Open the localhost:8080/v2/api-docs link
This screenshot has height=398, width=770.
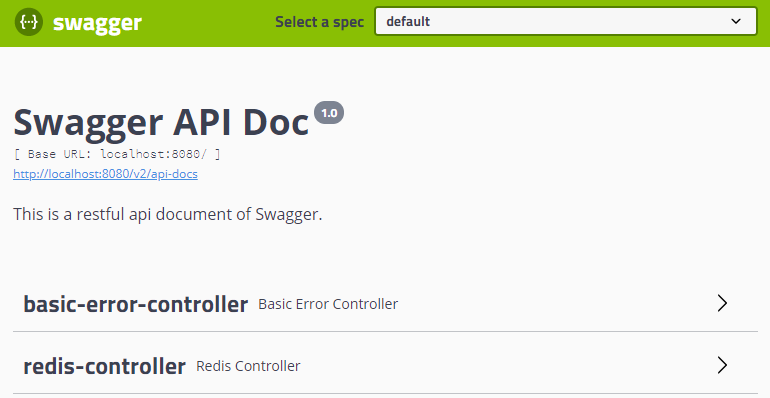tap(106, 174)
